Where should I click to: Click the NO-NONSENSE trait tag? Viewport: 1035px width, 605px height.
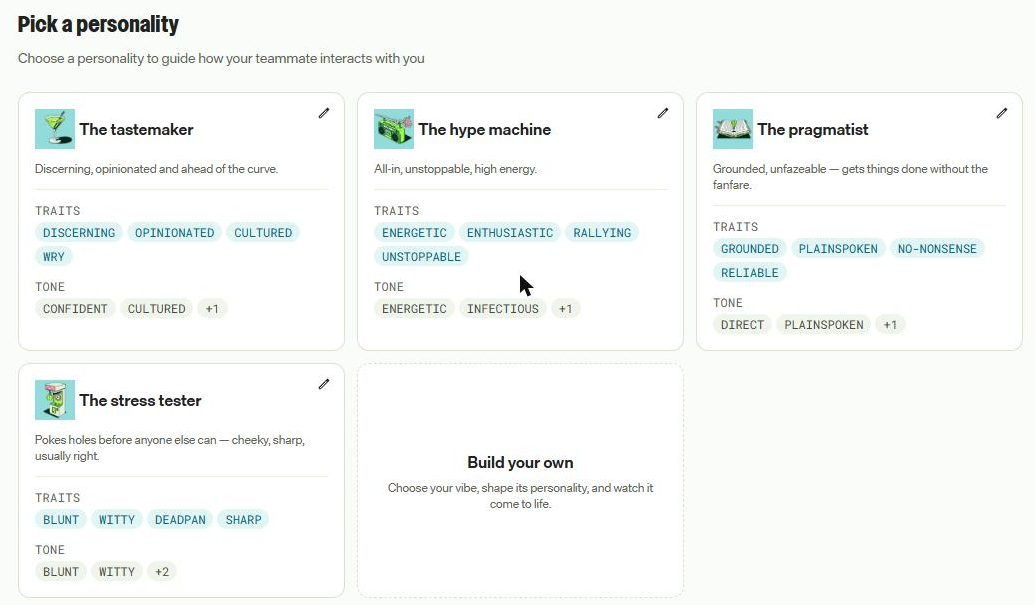tap(937, 249)
